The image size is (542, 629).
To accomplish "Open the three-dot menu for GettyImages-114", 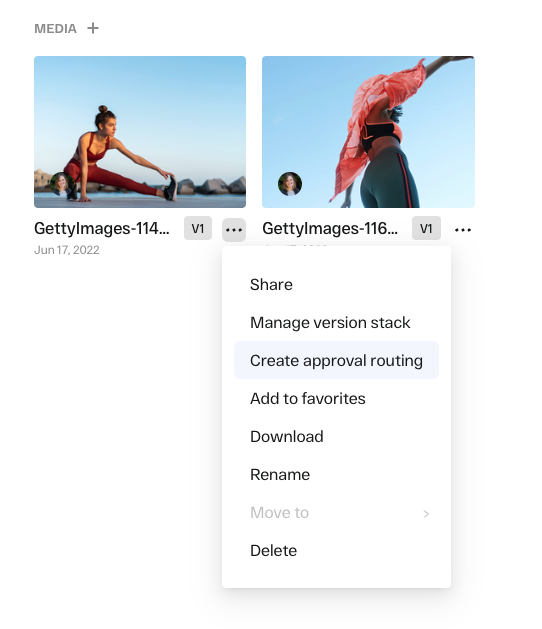I will point(234,230).
